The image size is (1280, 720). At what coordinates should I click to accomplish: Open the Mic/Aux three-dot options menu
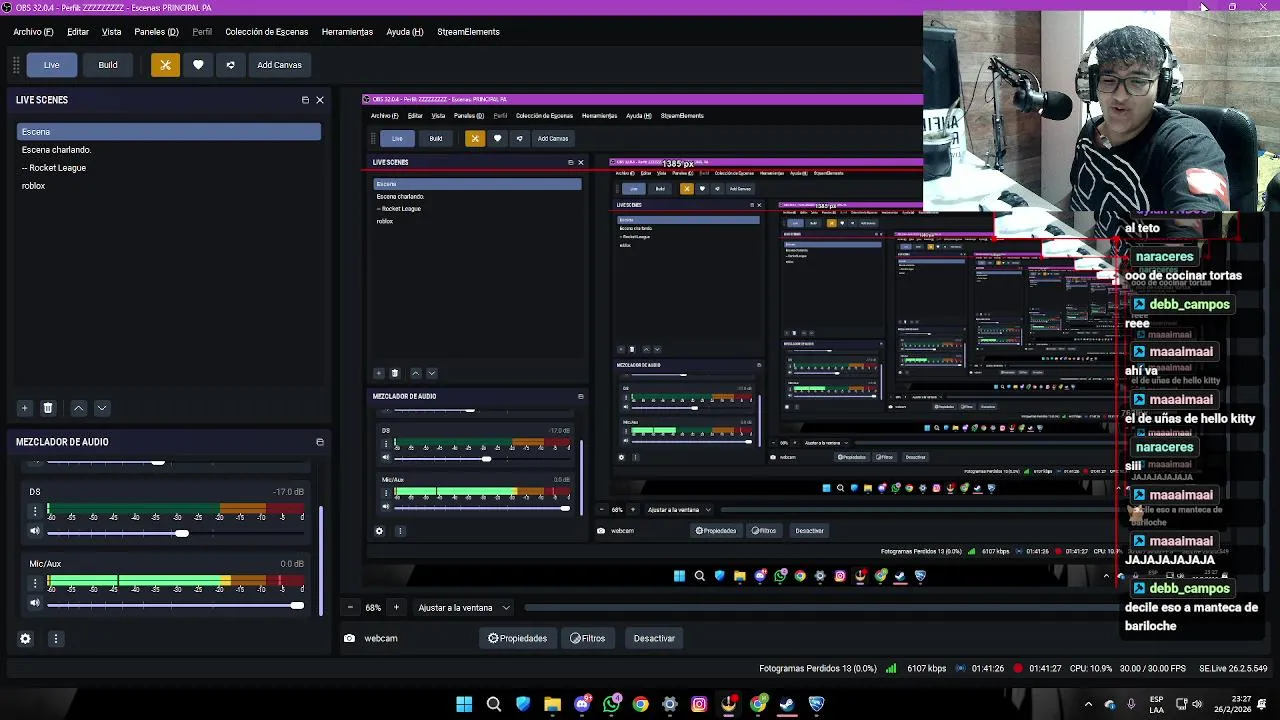tap(35, 583)
